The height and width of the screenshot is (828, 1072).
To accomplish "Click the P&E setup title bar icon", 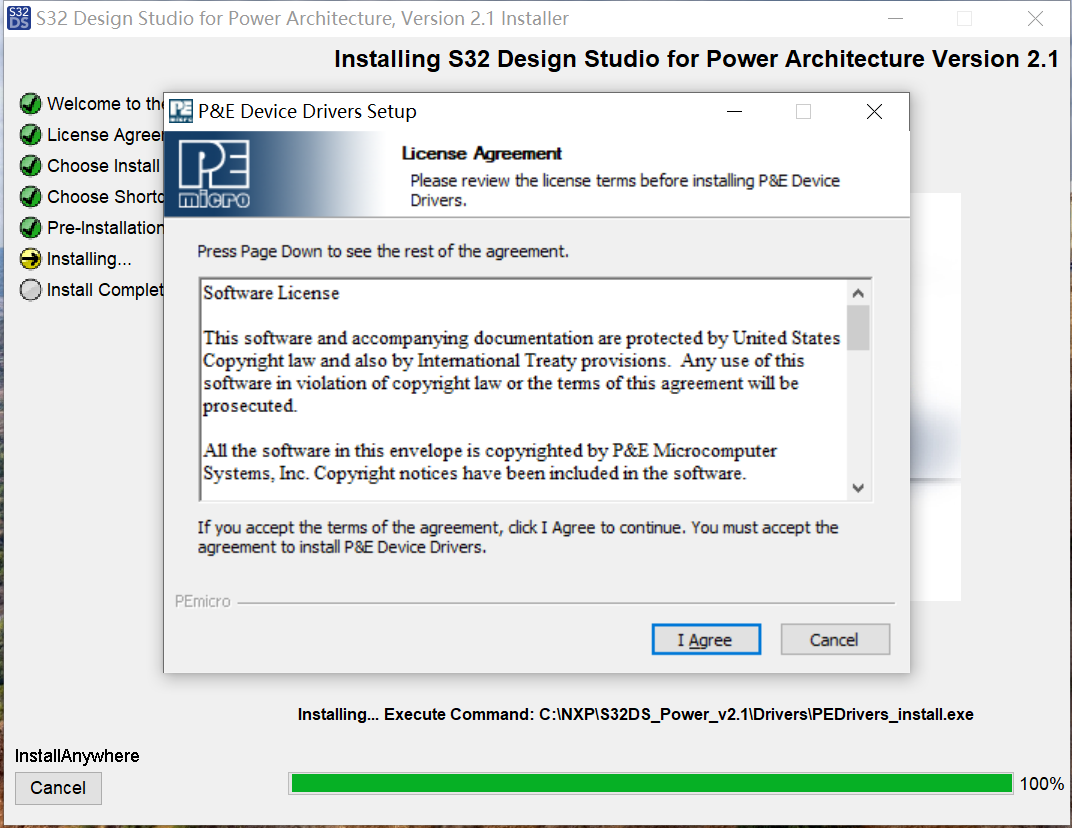I will coord(181,111).
